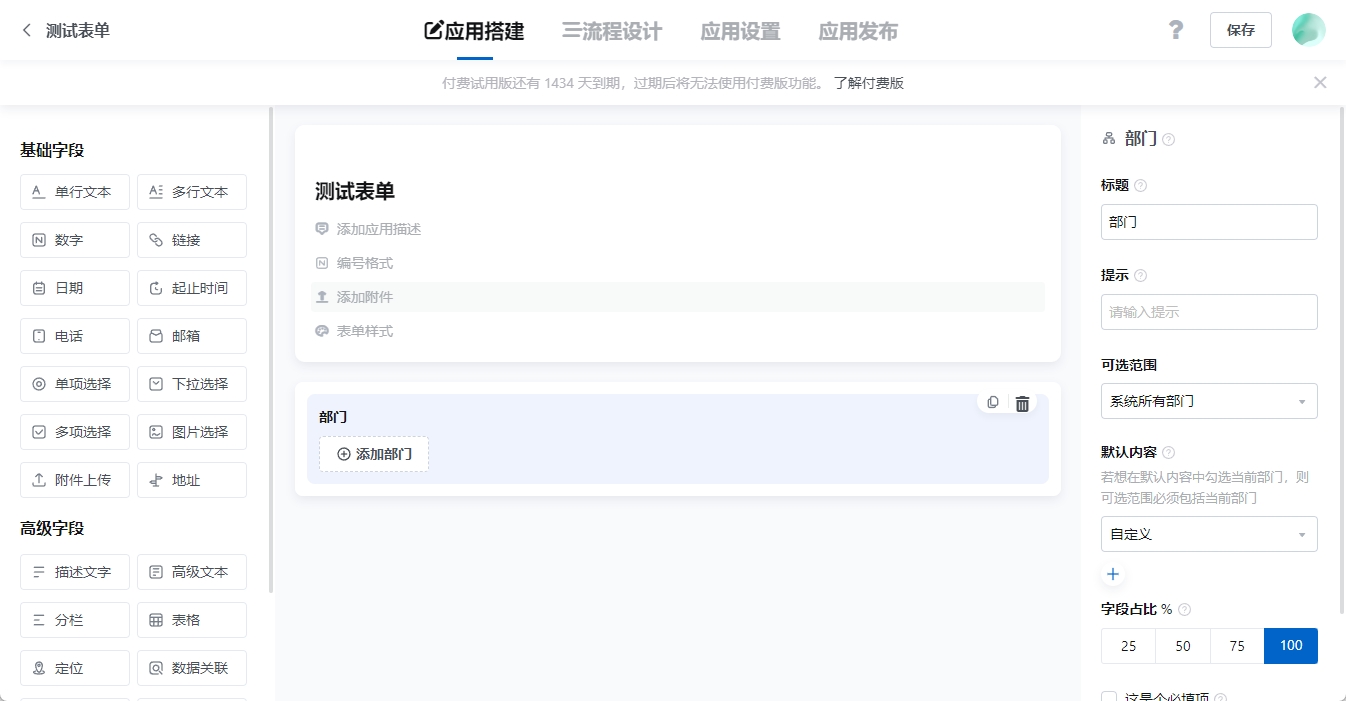Viewport: 1346px width, 701px height.
Task: Click the help question mark icon
Action: (1176, 30)
